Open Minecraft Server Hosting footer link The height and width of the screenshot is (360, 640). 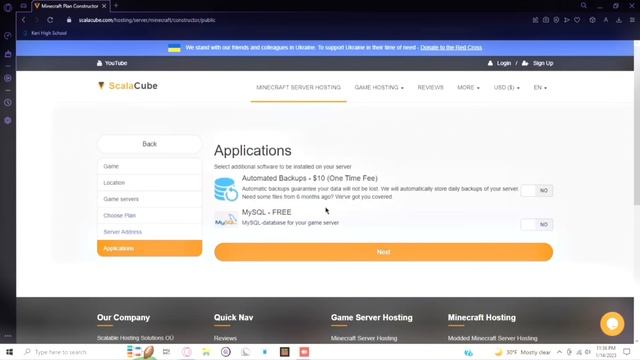pyautogui.click(x=364, y=338)
